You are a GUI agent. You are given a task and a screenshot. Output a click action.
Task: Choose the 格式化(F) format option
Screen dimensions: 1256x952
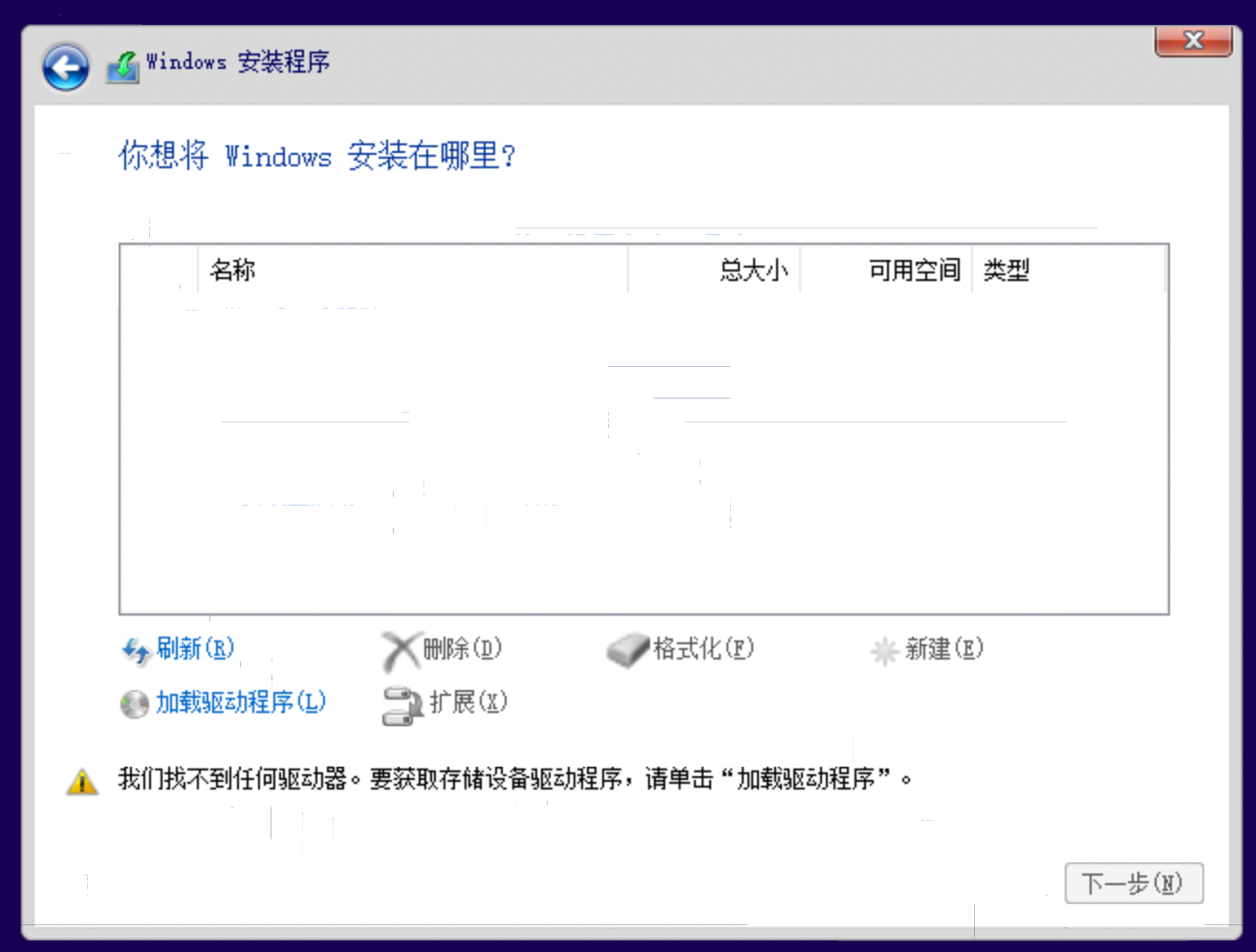(703, 649)
